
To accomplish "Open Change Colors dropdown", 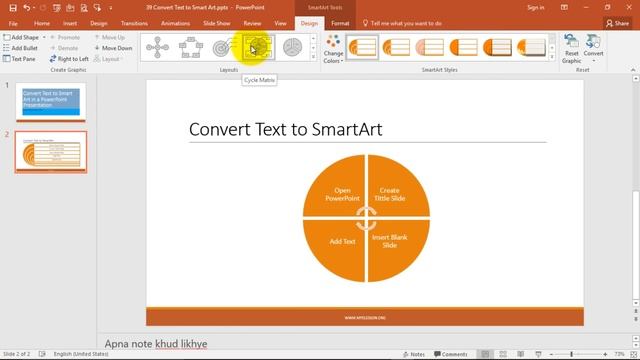I will [x=333, y=49].
